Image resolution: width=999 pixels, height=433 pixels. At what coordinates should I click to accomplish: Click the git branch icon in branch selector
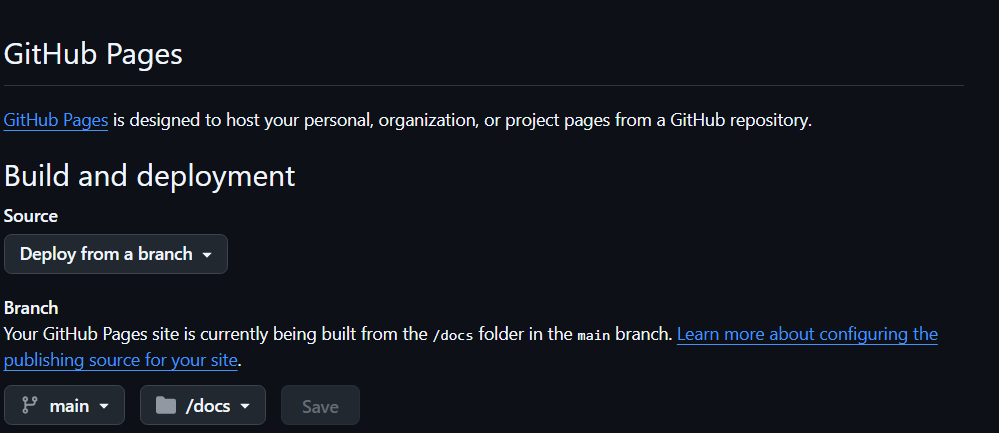click(30, 406)
